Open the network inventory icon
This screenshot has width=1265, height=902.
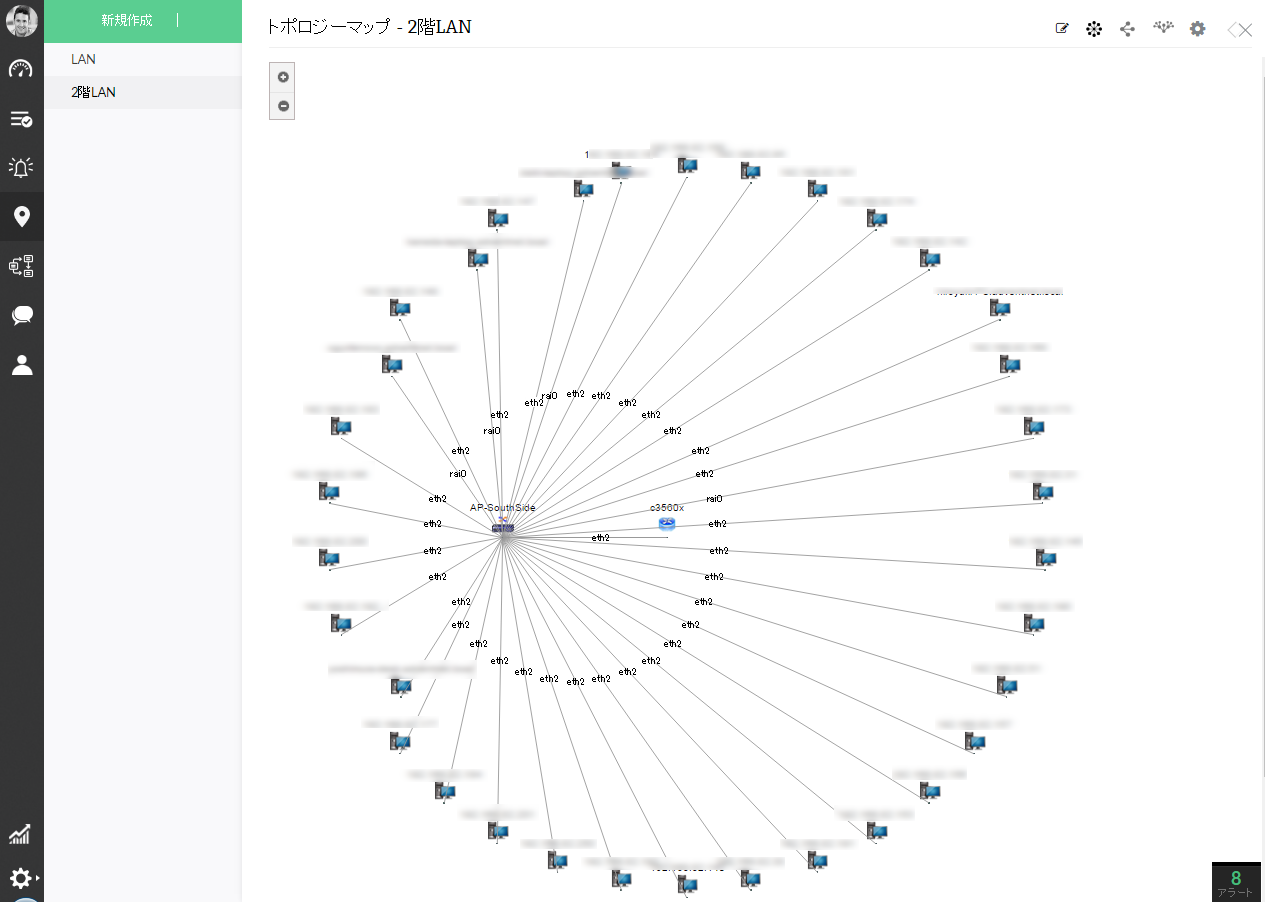tap(22, 266)
